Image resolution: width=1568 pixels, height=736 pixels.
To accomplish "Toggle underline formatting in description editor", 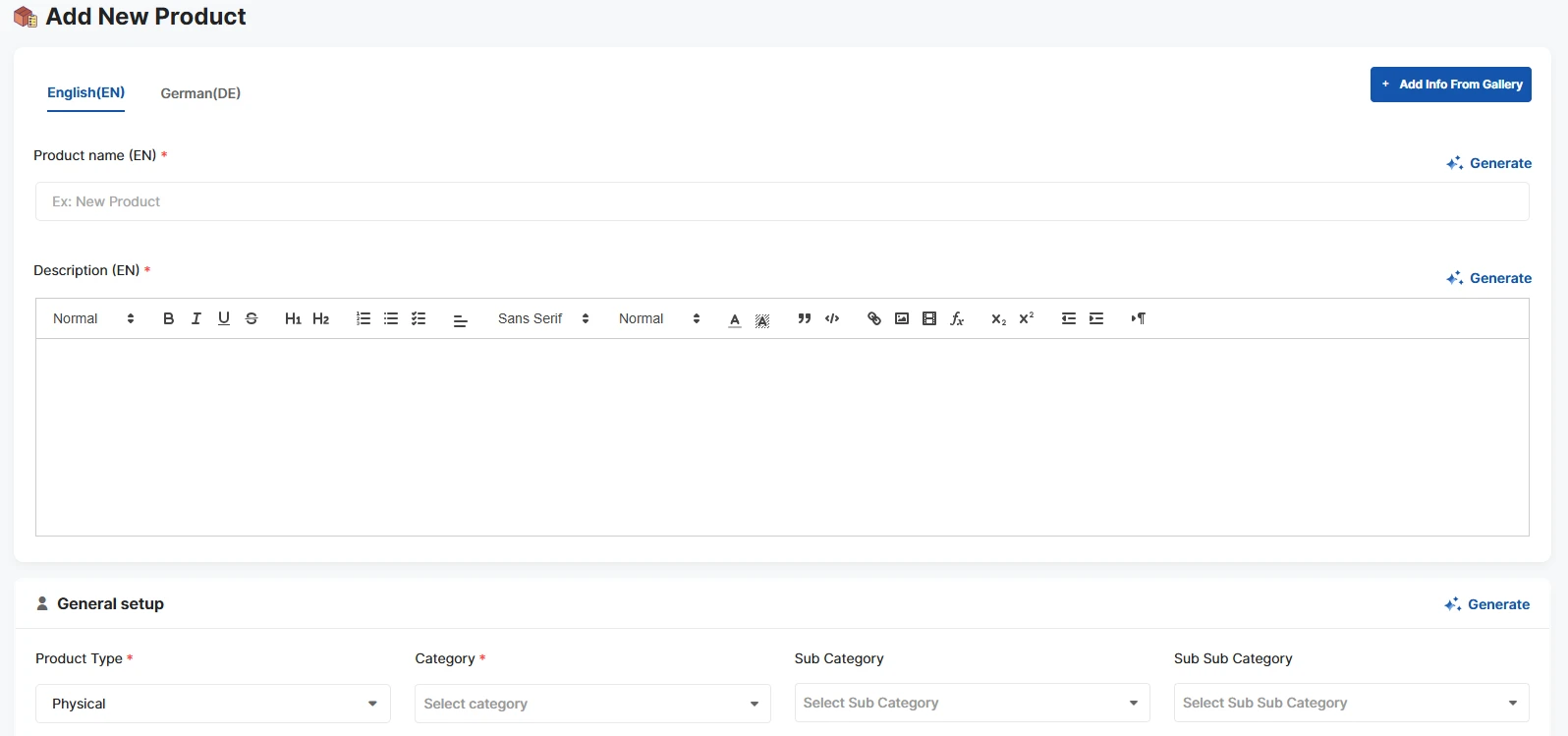I will click(224, 318).
